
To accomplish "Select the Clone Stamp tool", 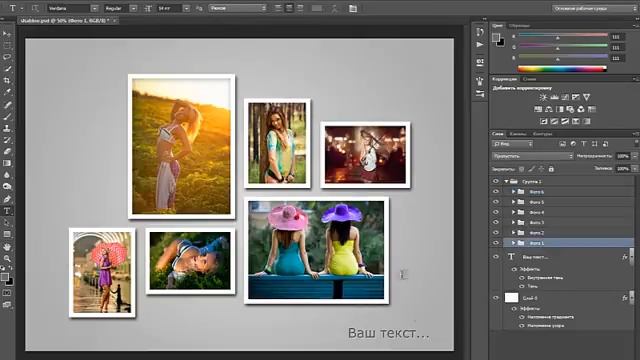I will (7, 128).
